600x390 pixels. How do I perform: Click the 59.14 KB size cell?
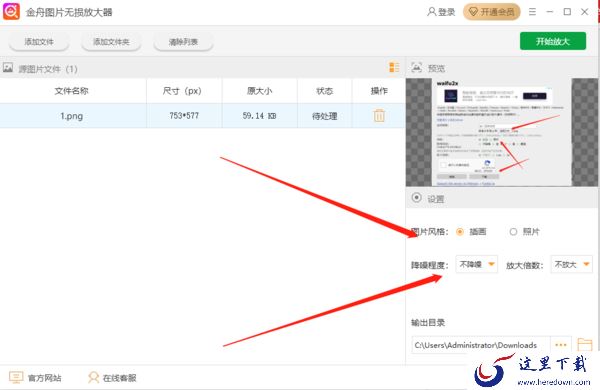point(259,116)
